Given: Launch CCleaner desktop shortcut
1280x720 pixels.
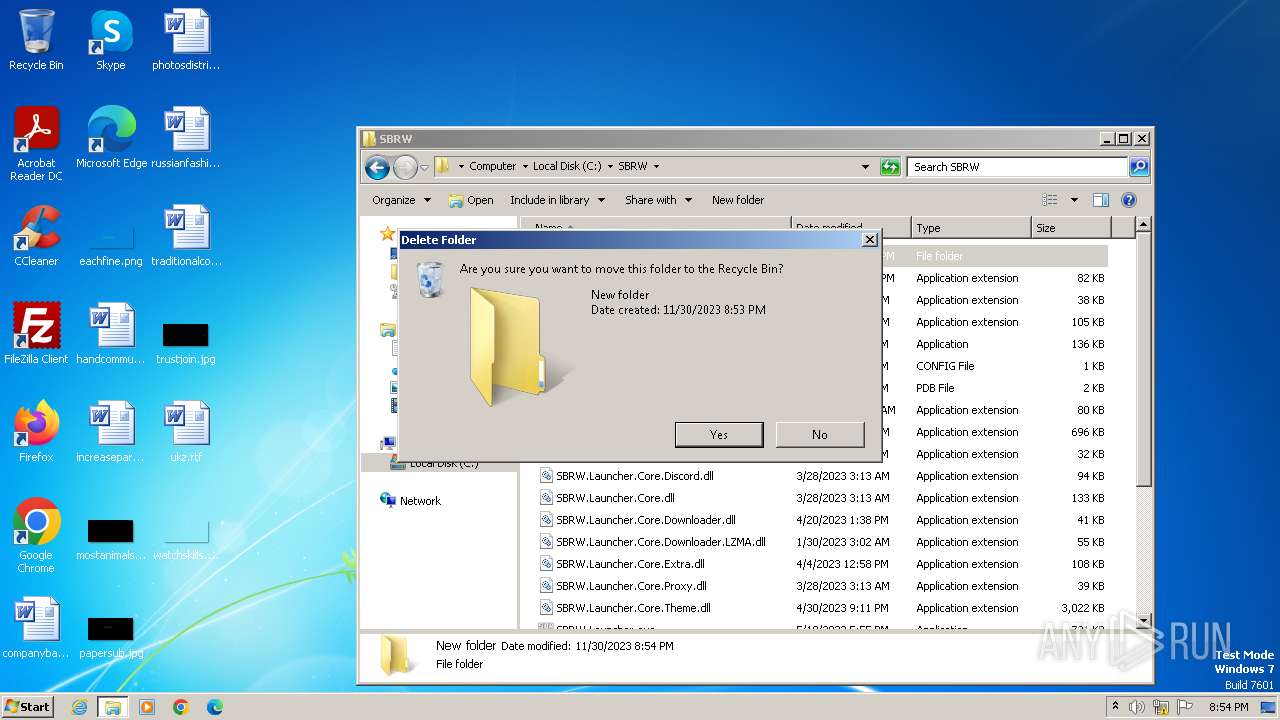Looking at the screenshot, I should (x=36, y=237).
